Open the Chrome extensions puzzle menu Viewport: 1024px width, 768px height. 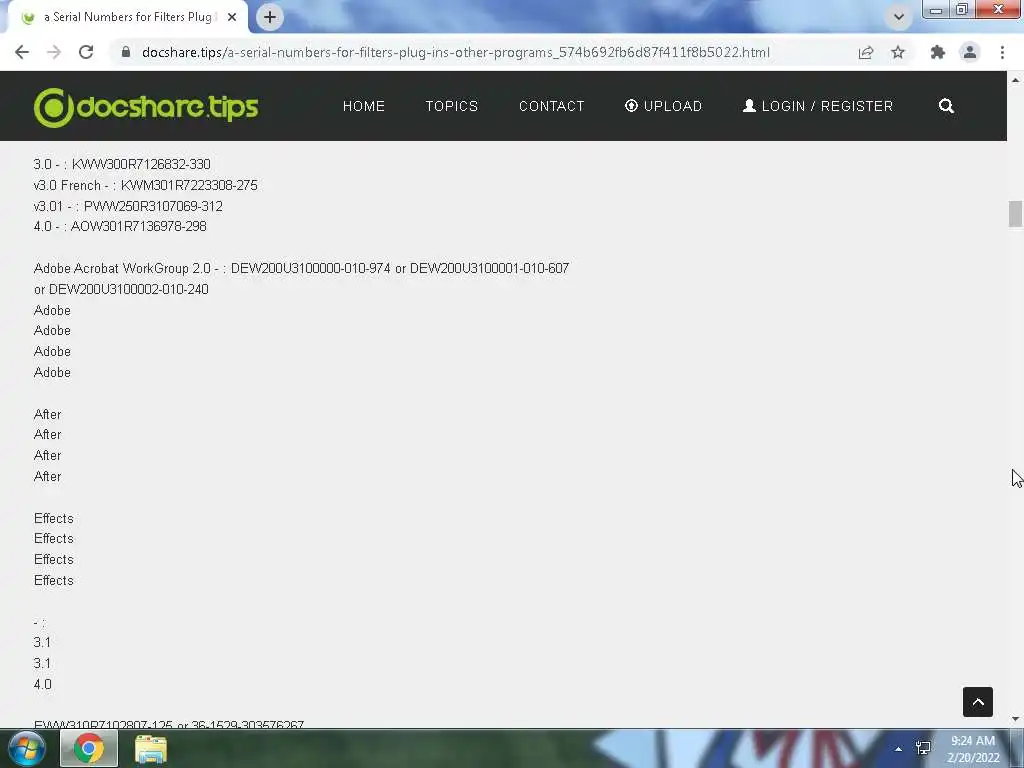tap(938, 52)
